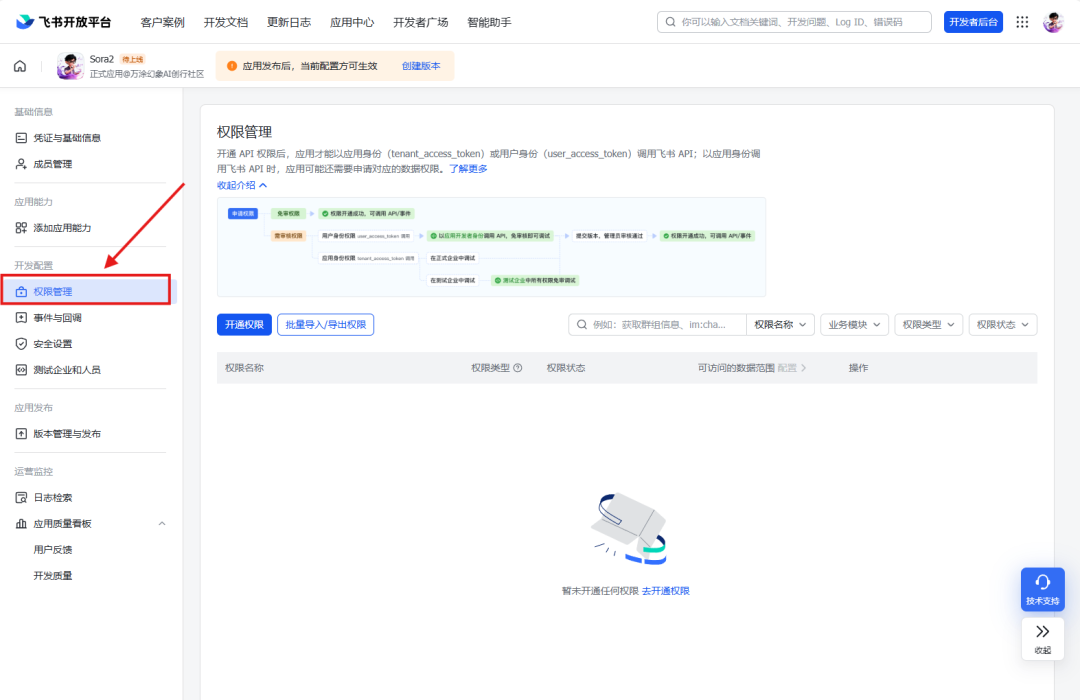
Task: Click the 日志检索 sidebar icon
Action: coord(21,497)
